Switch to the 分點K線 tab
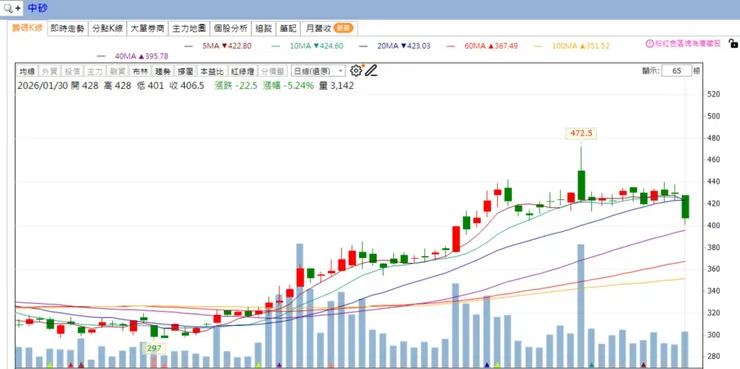Viewport: 740px width, 369px height. pos(108,28)
